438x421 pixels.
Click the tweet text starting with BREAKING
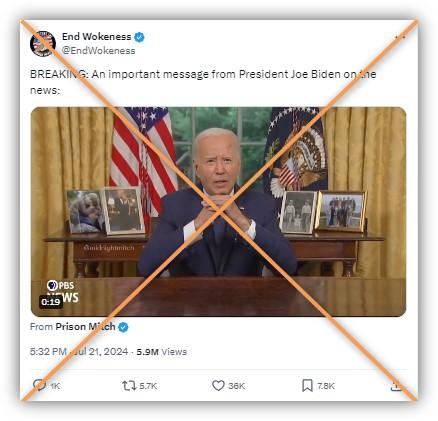[x=203, y=82]
